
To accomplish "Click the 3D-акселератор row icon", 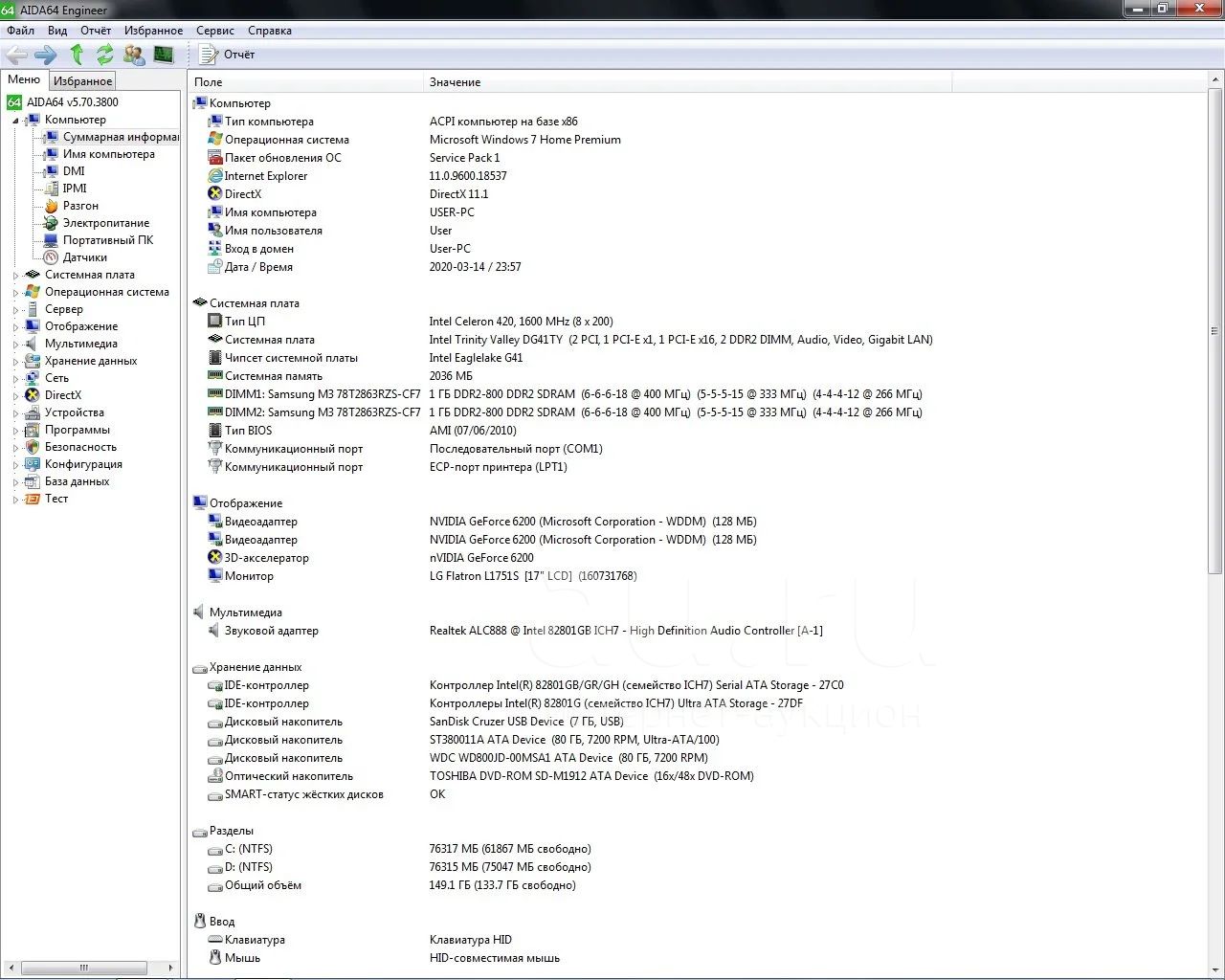I will click(215, 558).
